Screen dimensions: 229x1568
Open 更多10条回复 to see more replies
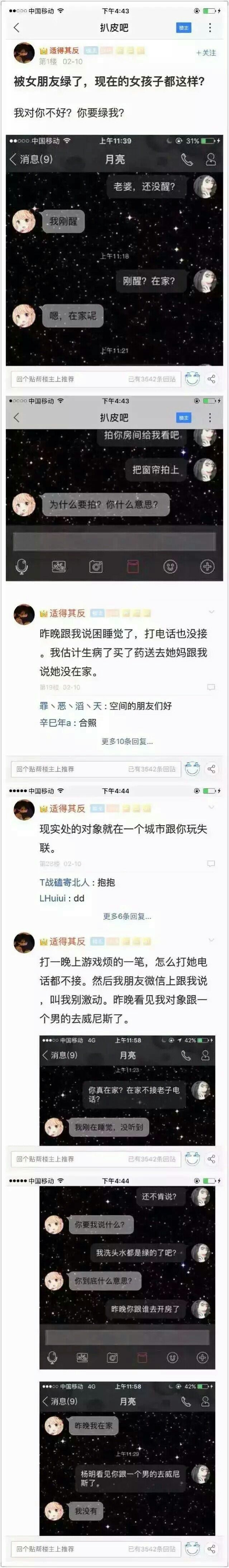pos(127,741)
